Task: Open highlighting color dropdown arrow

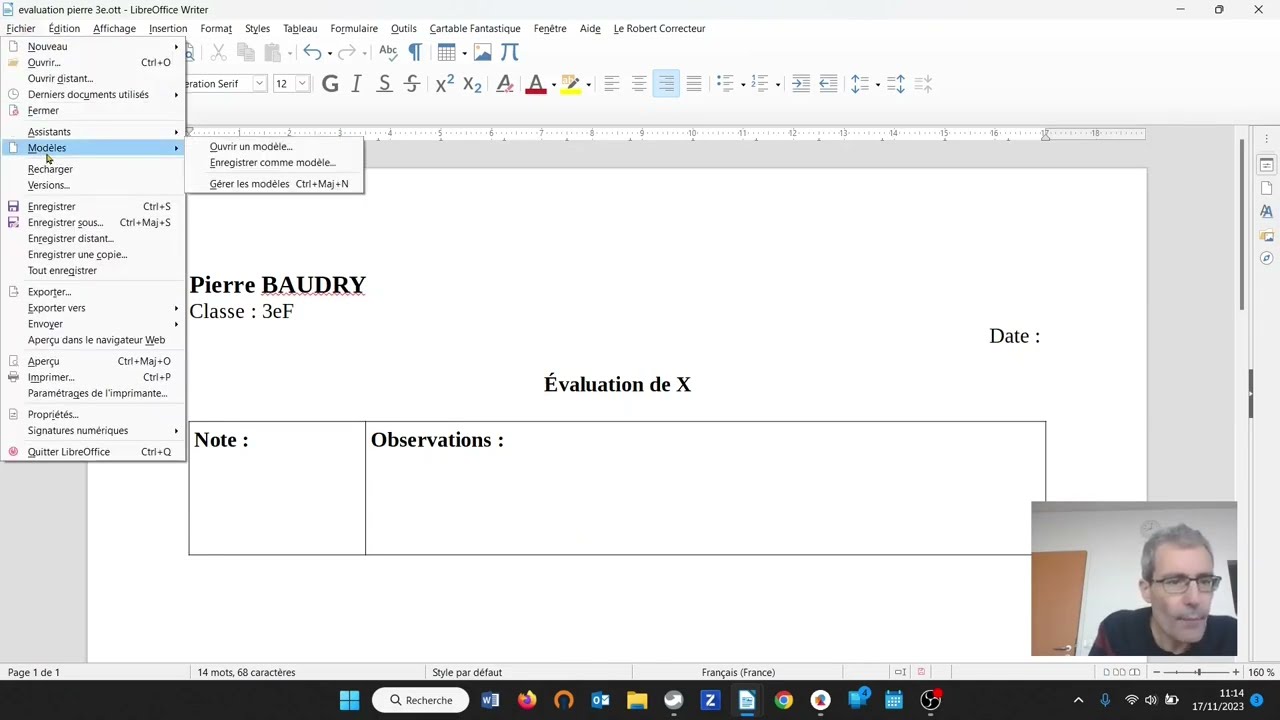Action: (588, 84)
